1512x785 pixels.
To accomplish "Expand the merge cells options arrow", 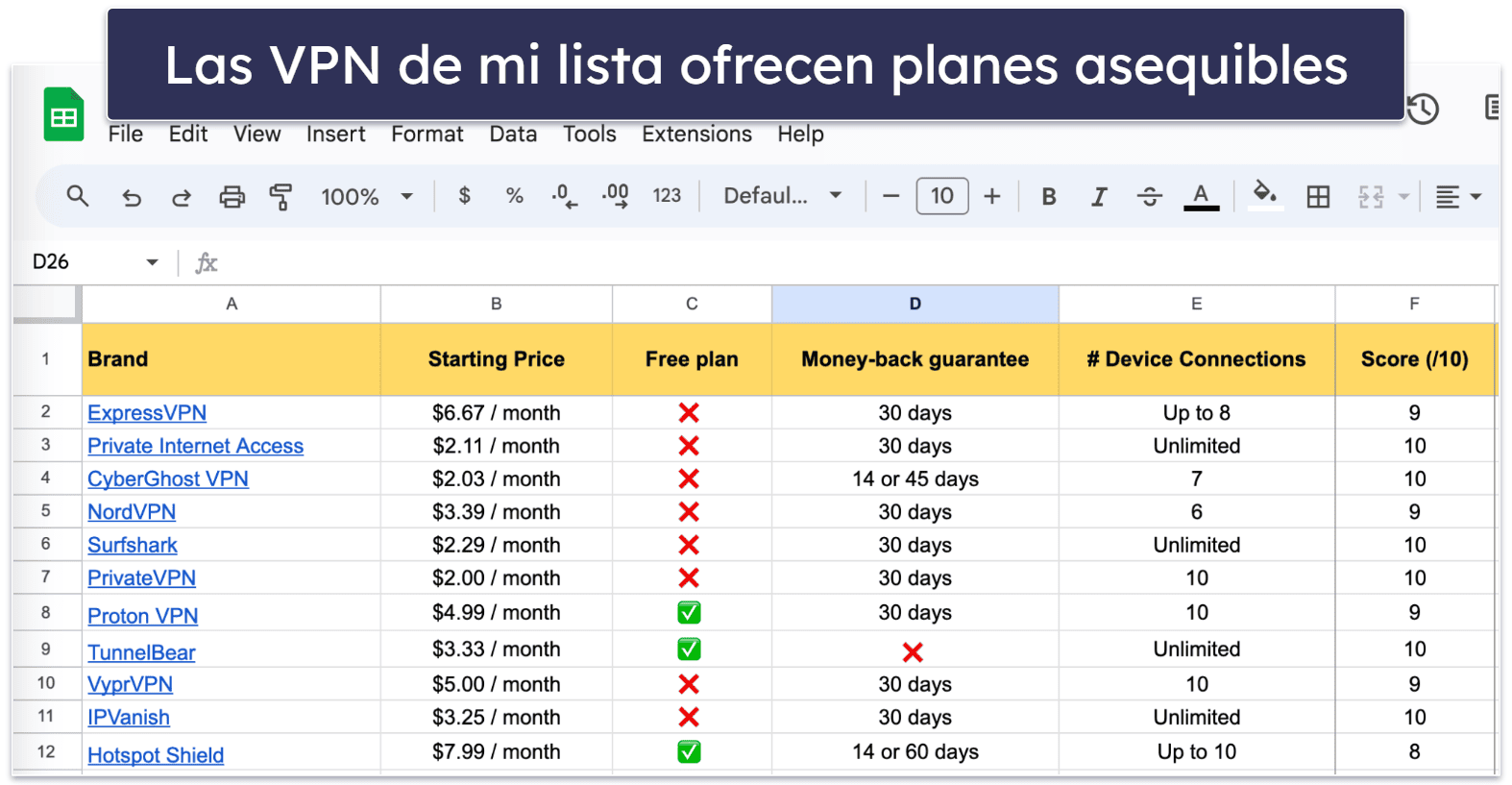I will [x=1403, y=197].
